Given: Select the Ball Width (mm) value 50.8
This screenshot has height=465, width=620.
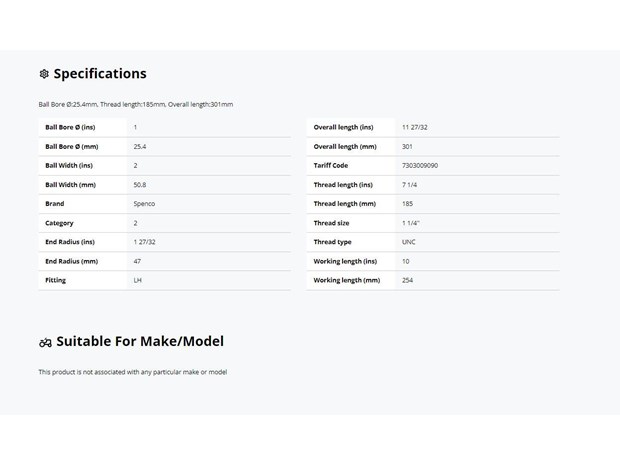Looking at the screenshot, I should pyautogui.click(x=140, y=185).
